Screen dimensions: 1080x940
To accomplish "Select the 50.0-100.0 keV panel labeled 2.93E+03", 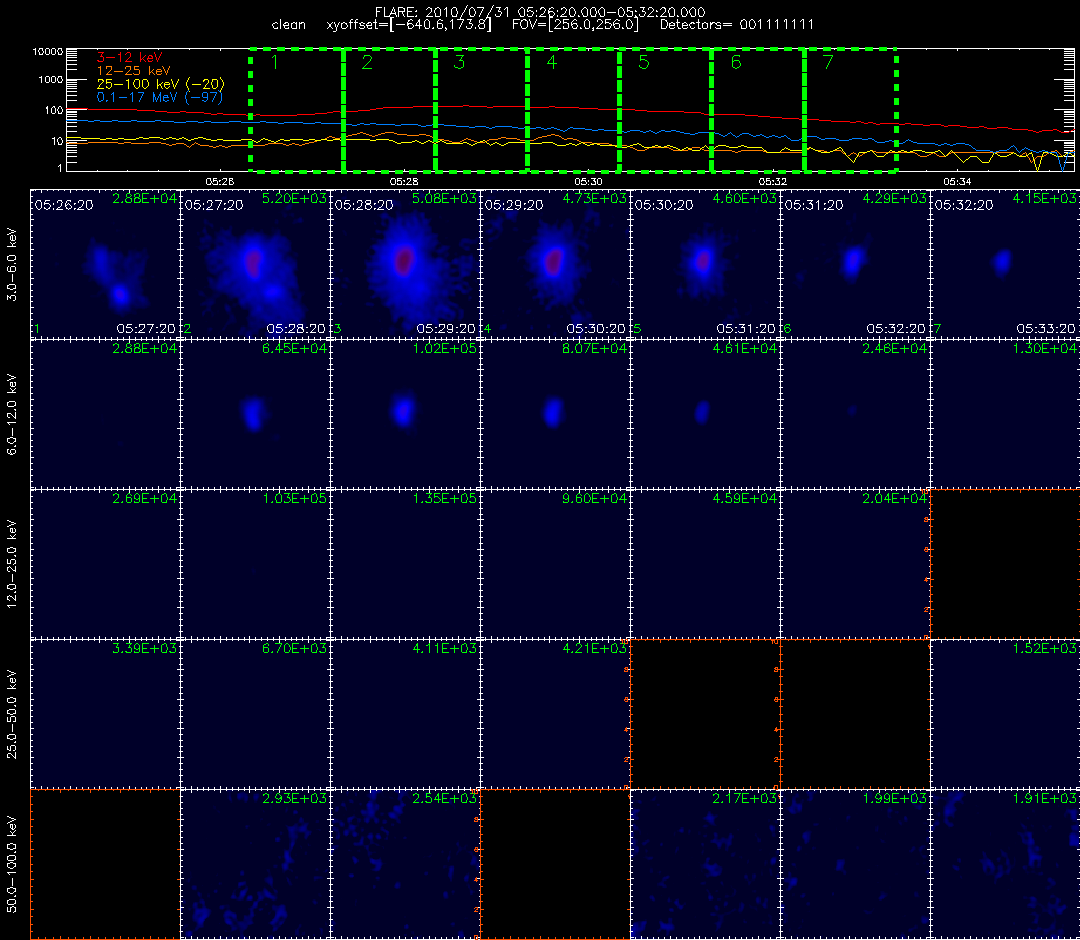I will [256, 865].
